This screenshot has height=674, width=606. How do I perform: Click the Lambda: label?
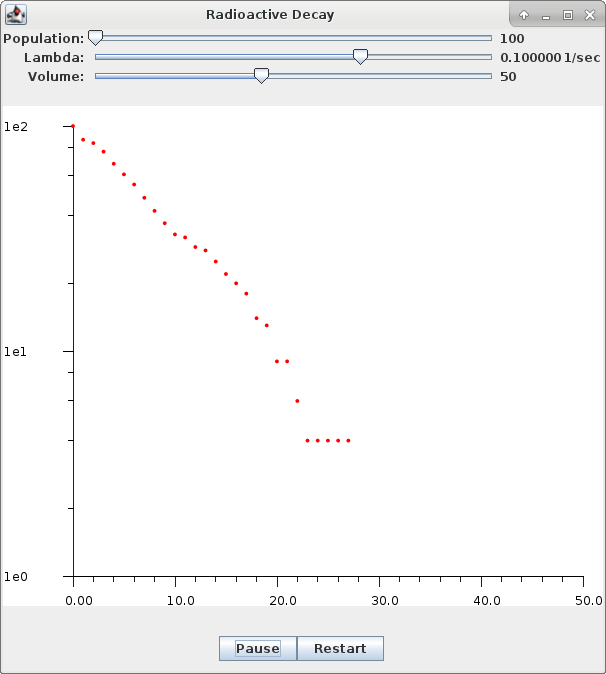pyautogui.click(x=54, y=58)
